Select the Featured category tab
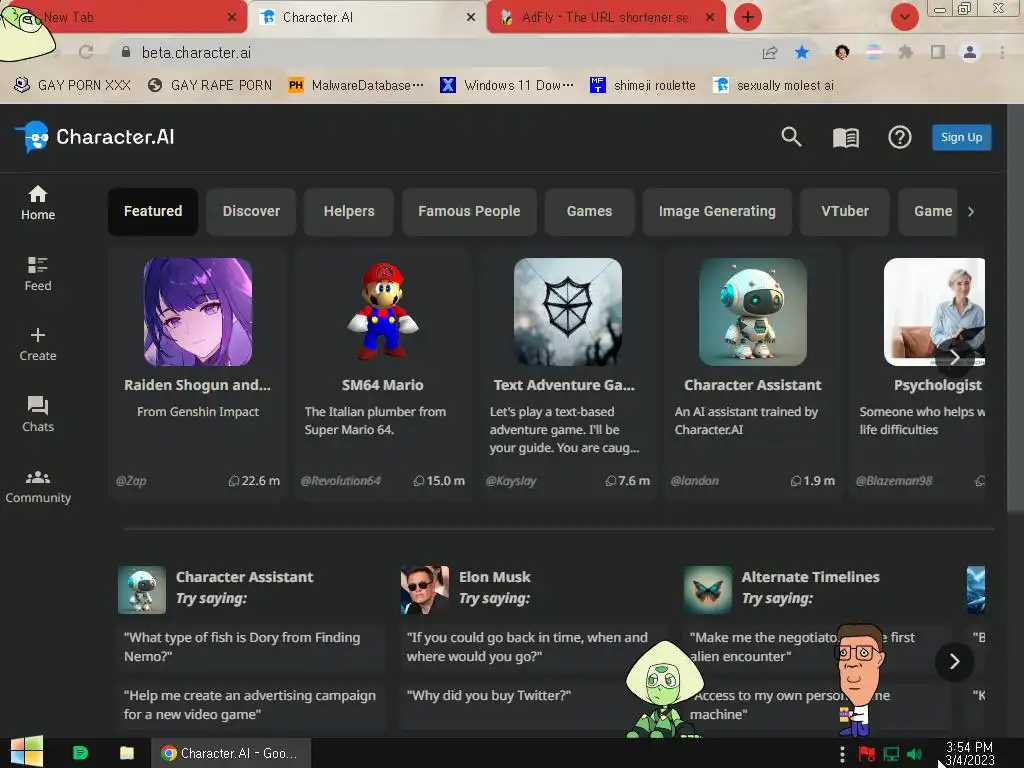Screen dimensions: 1024x768 153,212
